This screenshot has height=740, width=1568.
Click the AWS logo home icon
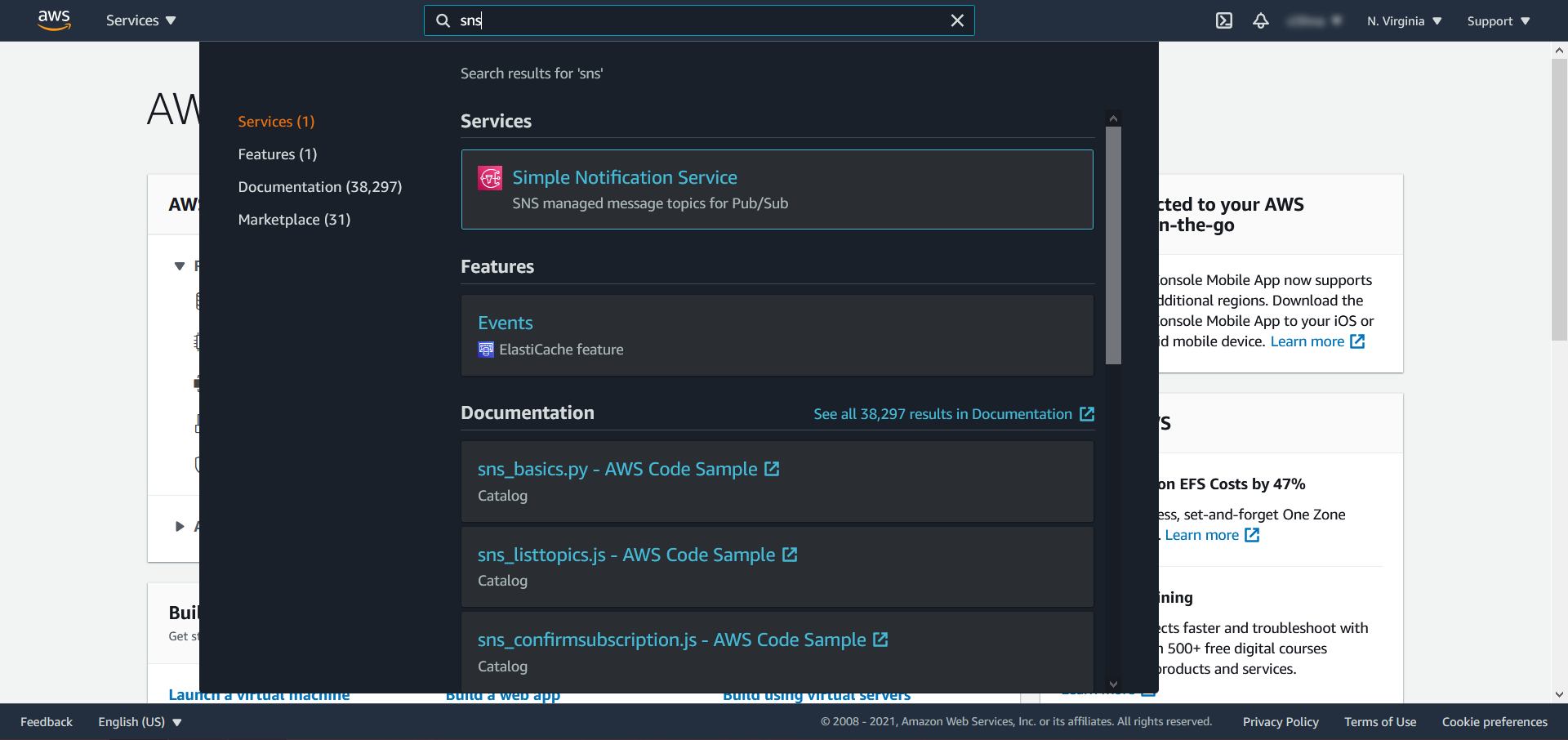54,20
